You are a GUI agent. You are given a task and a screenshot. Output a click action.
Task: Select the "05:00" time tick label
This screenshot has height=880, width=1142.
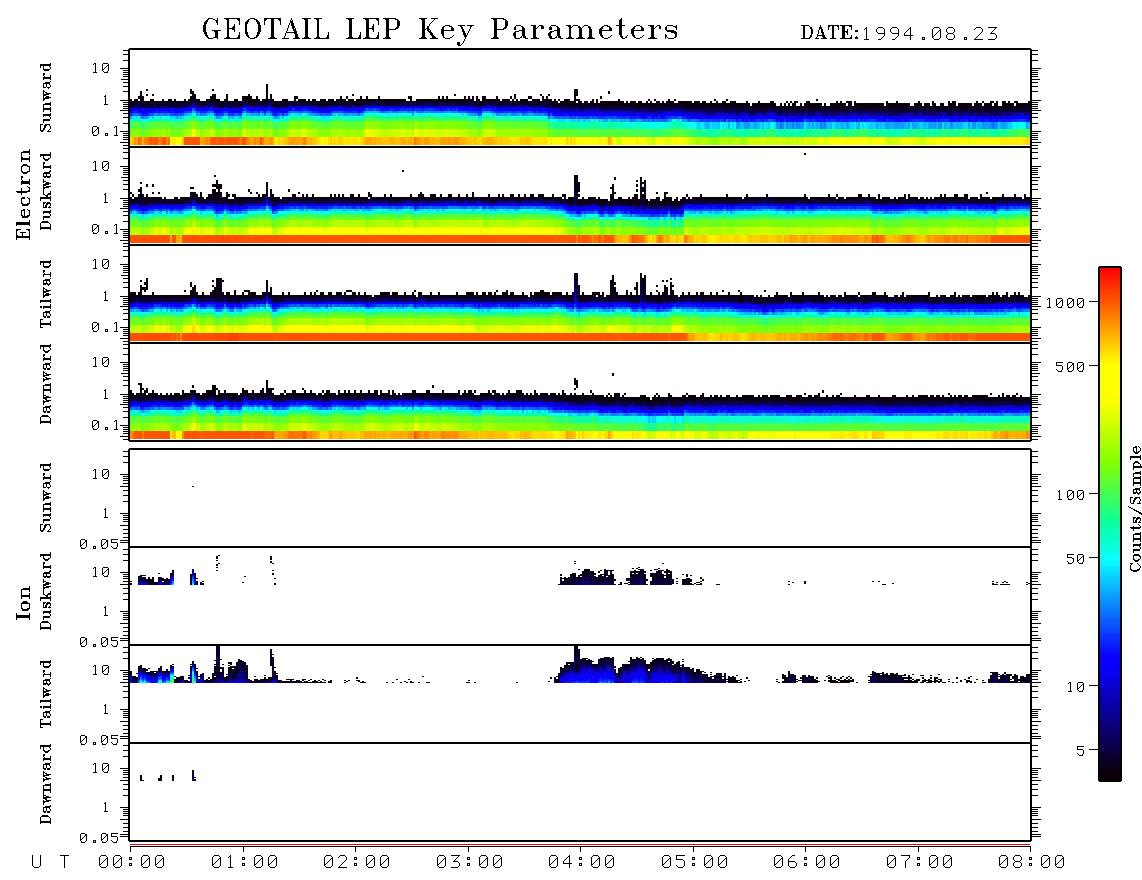click(694, 862)
